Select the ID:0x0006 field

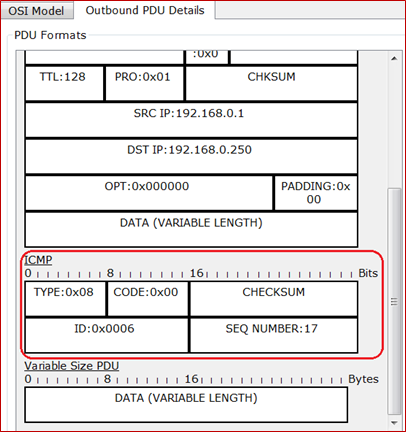click(106, 335)
